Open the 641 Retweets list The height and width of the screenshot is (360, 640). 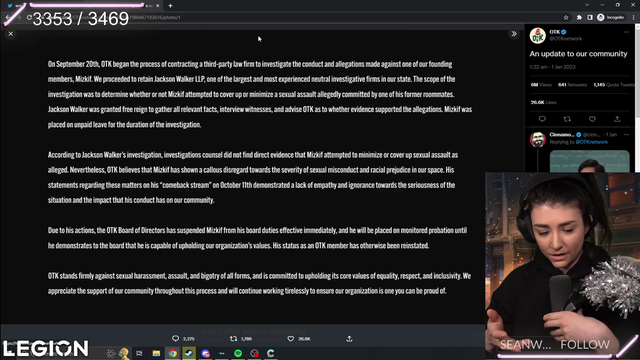tap(572, 85)
